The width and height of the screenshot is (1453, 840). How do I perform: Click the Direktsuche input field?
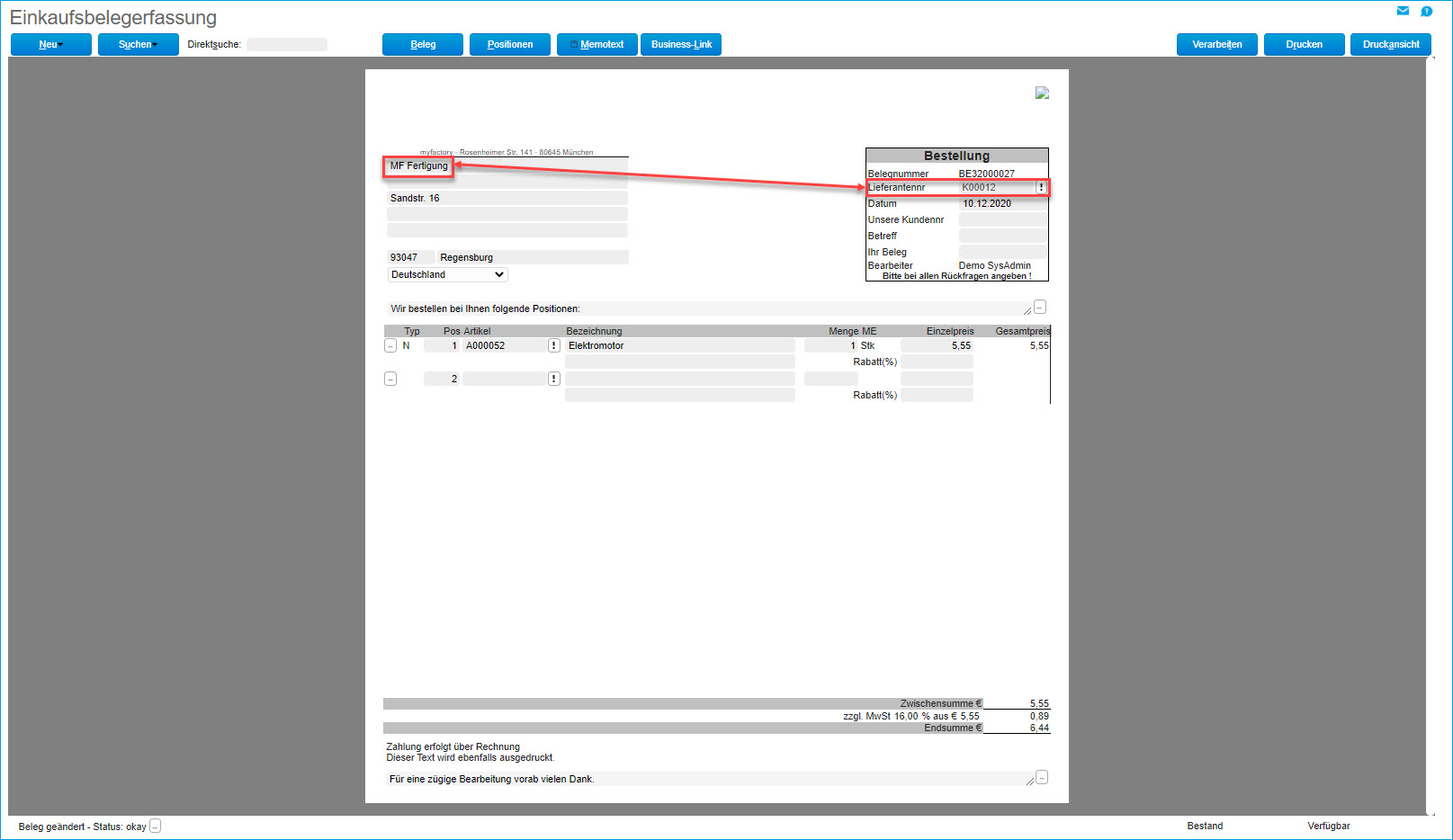[287, 44]
